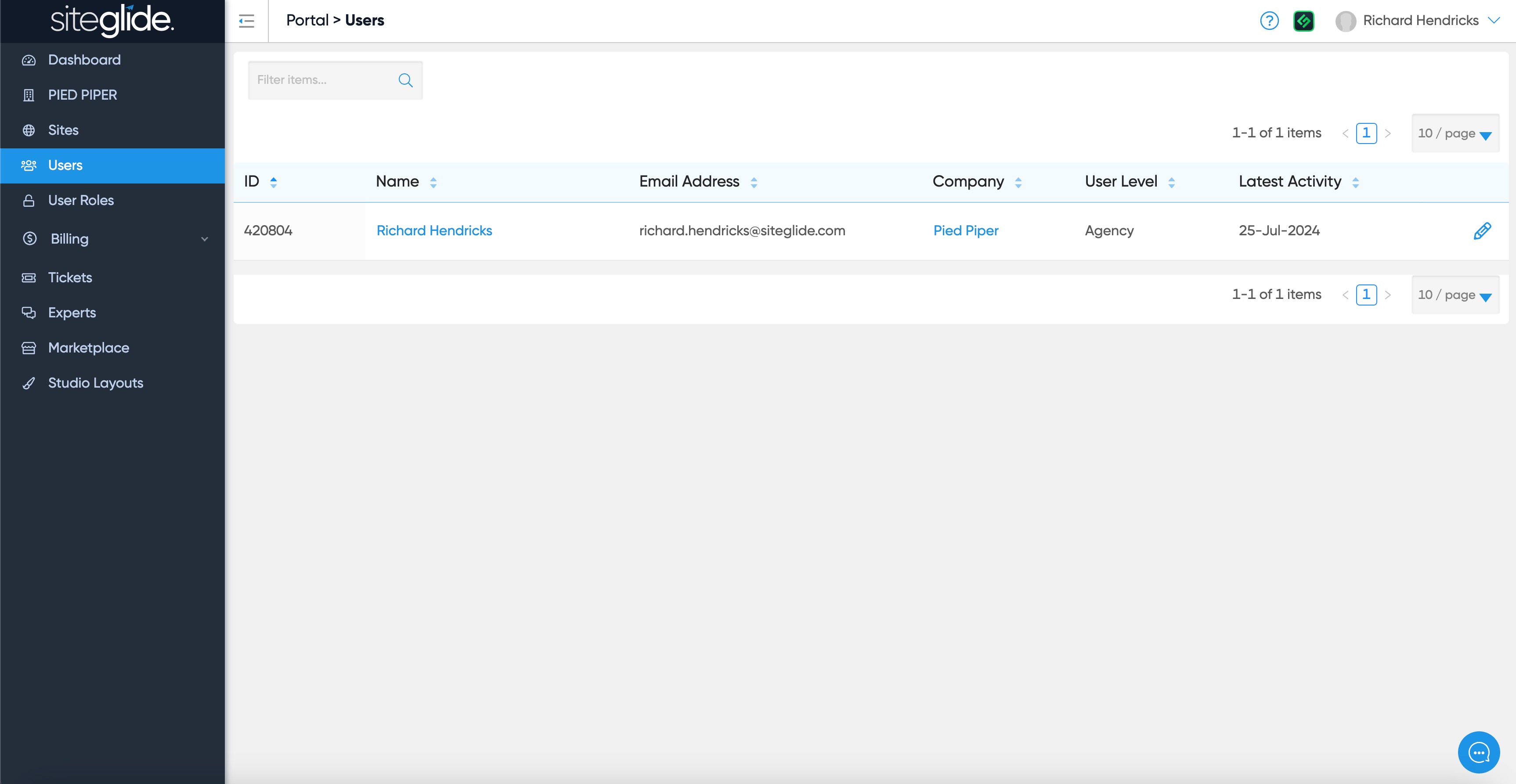
Task: Open User Roles in the sidebar
Action: [x=81, y=200]
